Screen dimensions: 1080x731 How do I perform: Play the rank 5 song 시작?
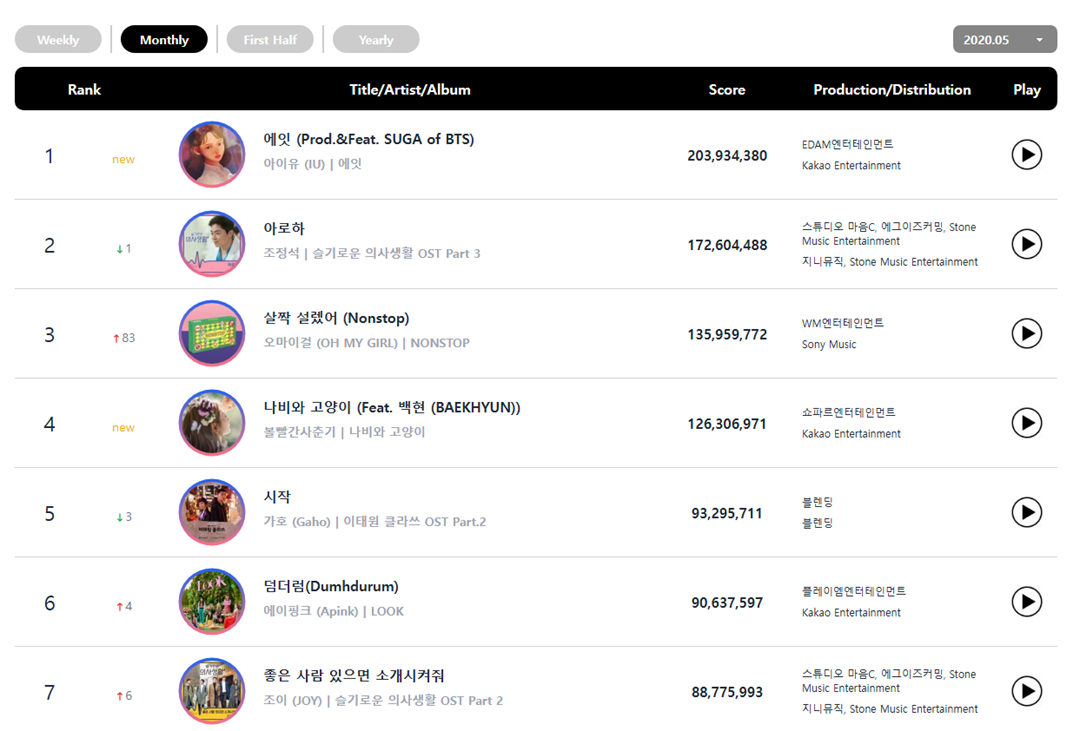coord(1026,512)
